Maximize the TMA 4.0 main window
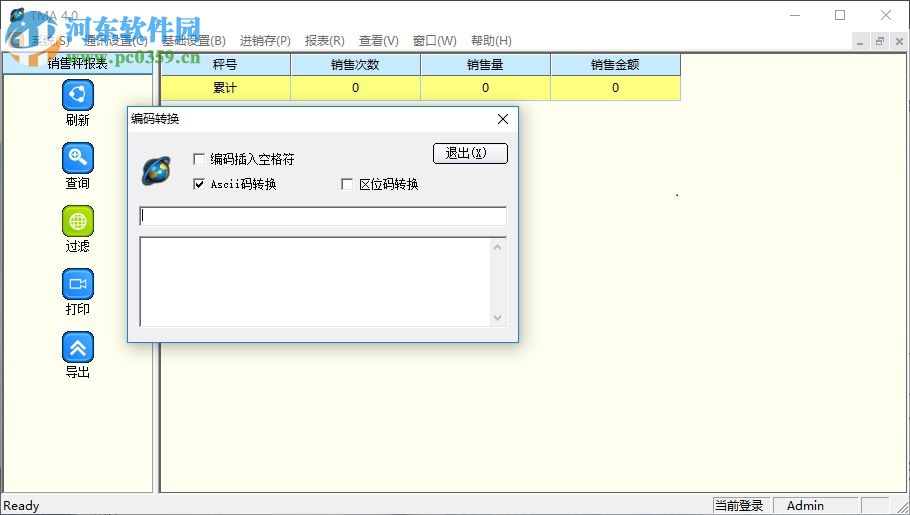910x515 pixels. pos(840,15)
